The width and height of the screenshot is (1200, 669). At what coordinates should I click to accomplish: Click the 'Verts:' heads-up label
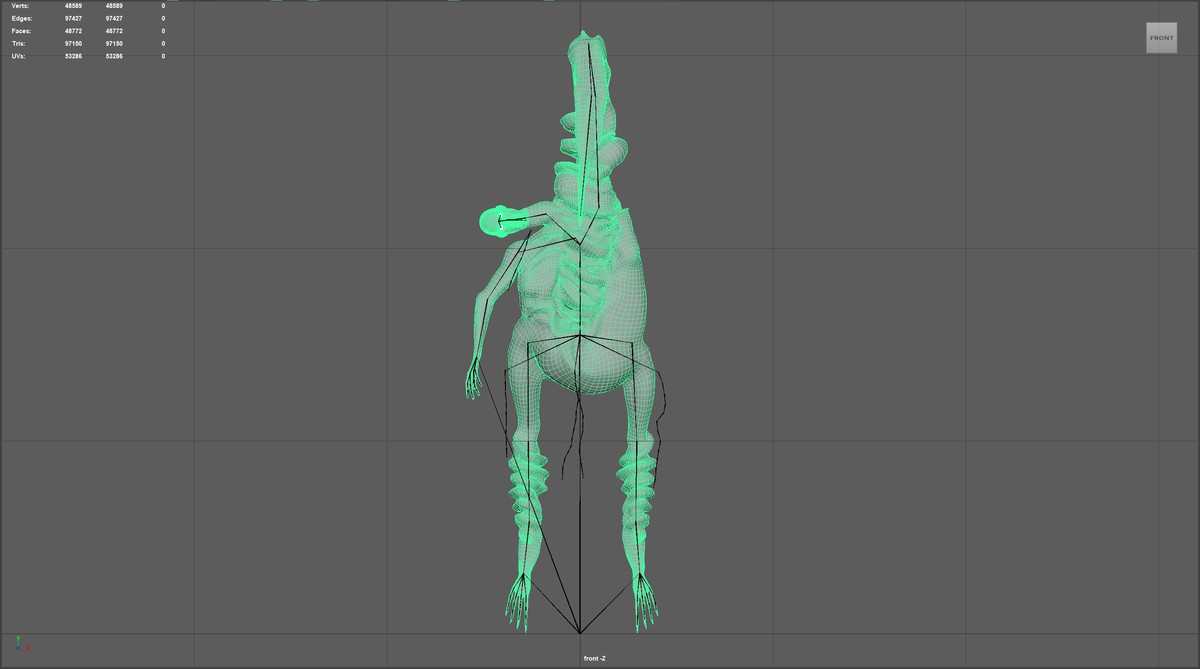coord(21,6)
